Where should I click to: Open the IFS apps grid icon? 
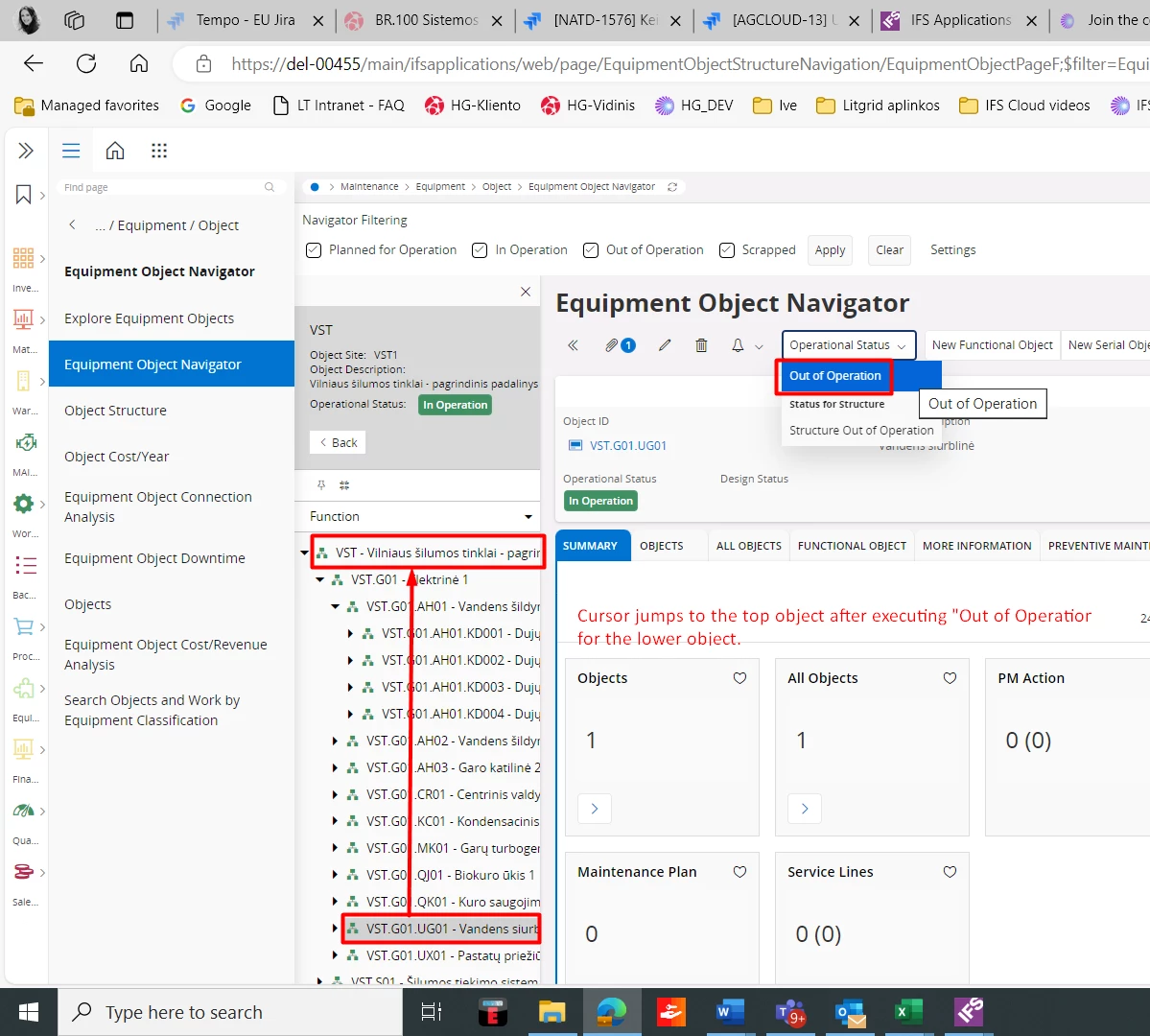(x=159, y=152)
